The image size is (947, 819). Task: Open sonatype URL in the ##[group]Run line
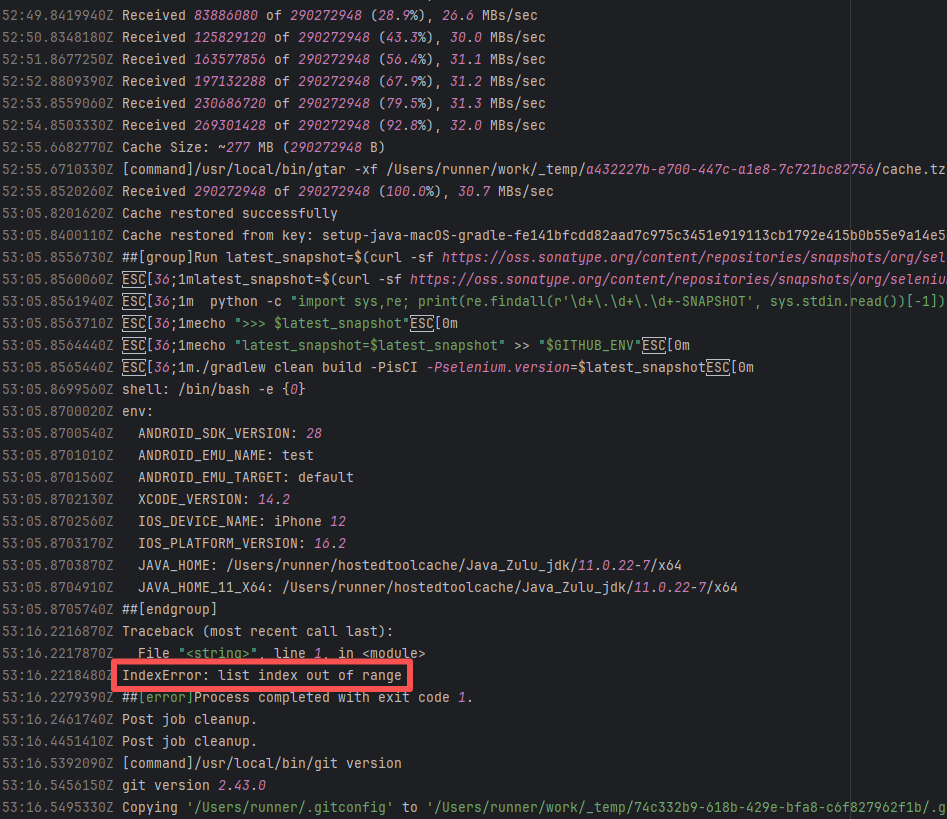coord(690,257)
